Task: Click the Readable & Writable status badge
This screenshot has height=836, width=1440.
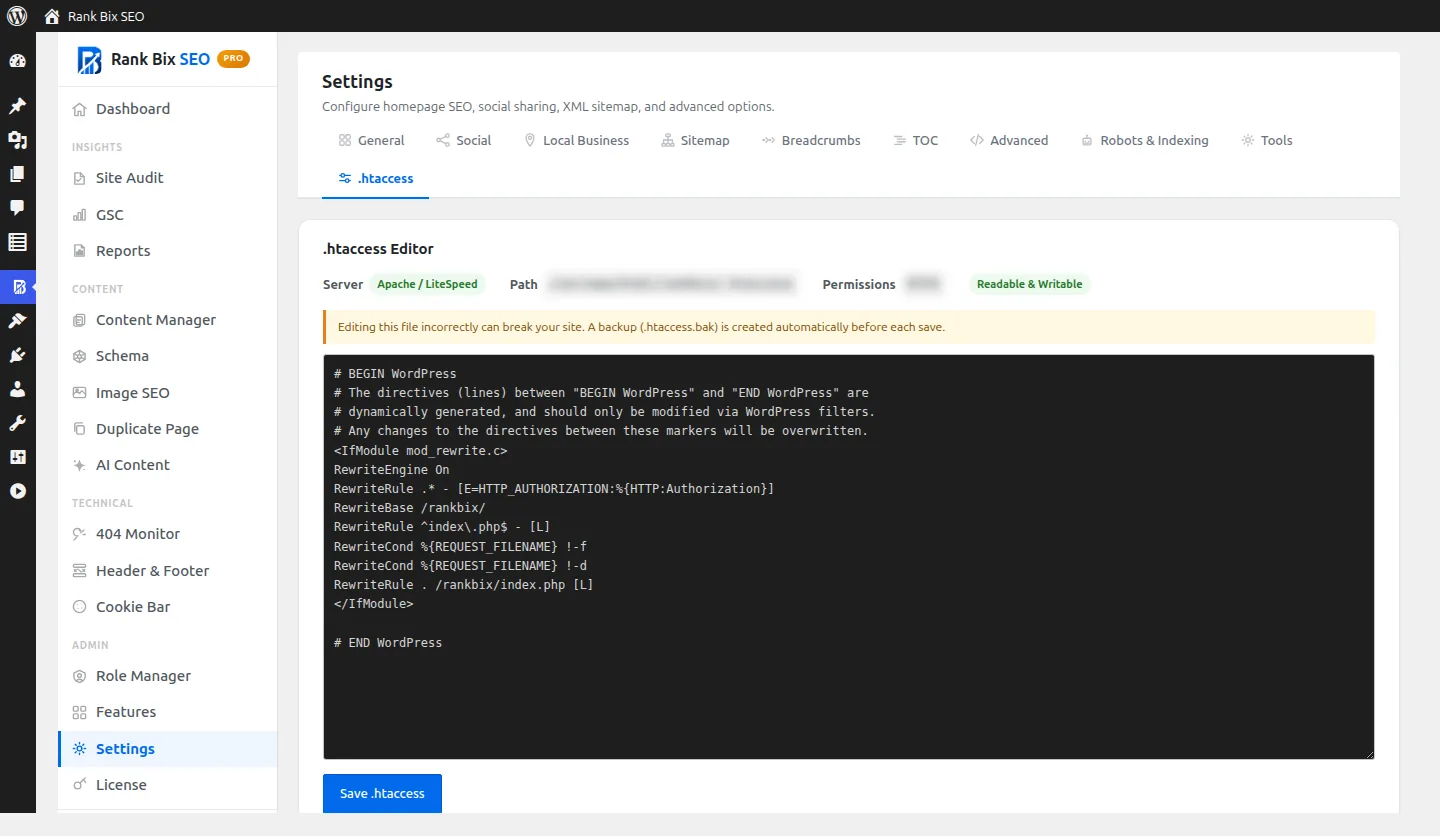Action: (x=1030, y=285)
